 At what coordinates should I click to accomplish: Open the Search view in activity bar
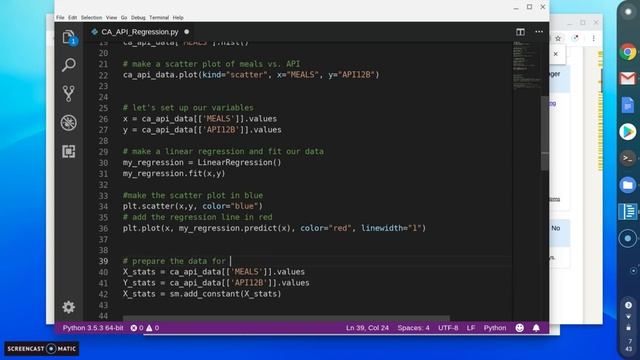point(69,65)
